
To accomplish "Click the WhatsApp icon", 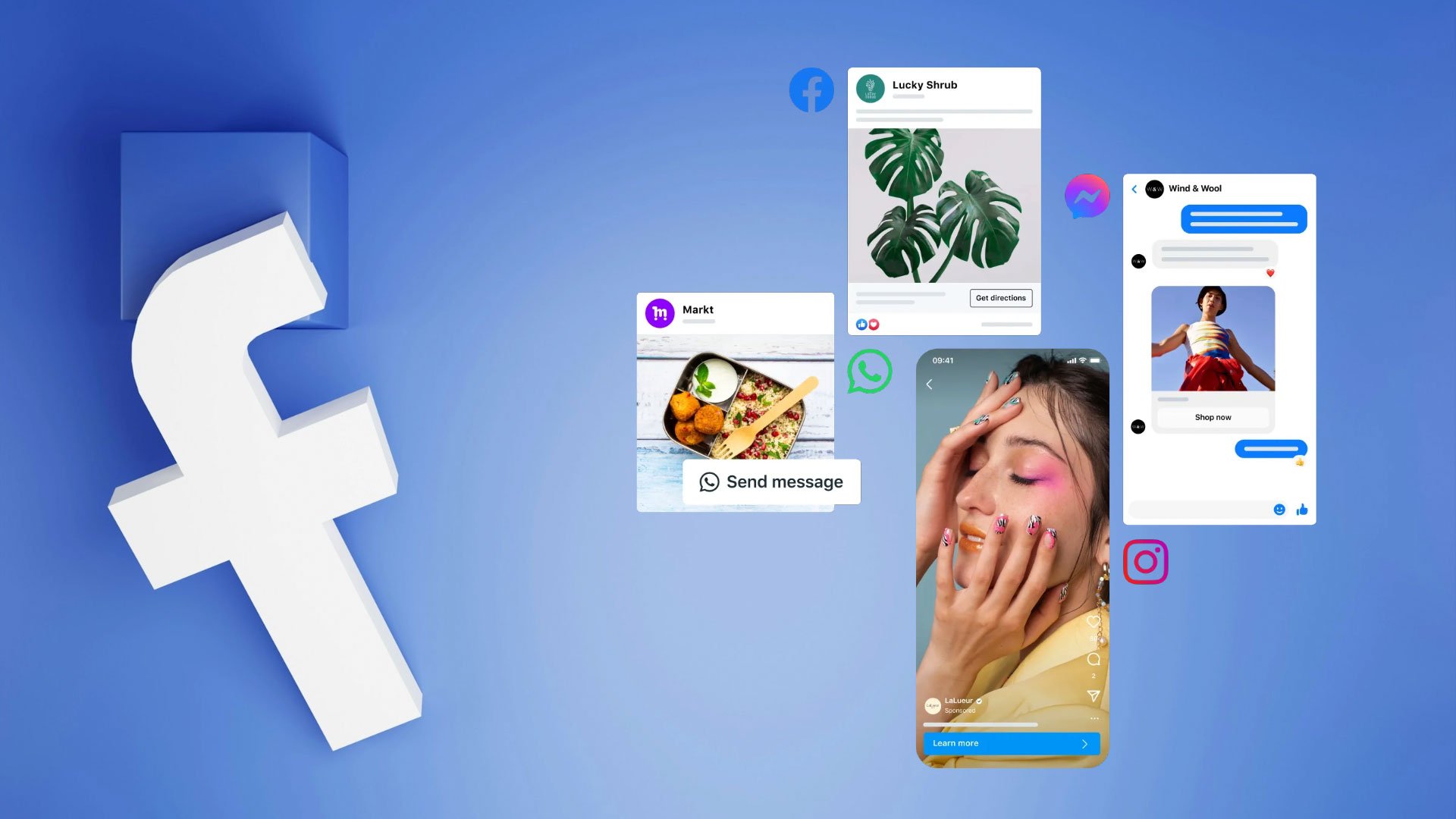I will [868, 372].
